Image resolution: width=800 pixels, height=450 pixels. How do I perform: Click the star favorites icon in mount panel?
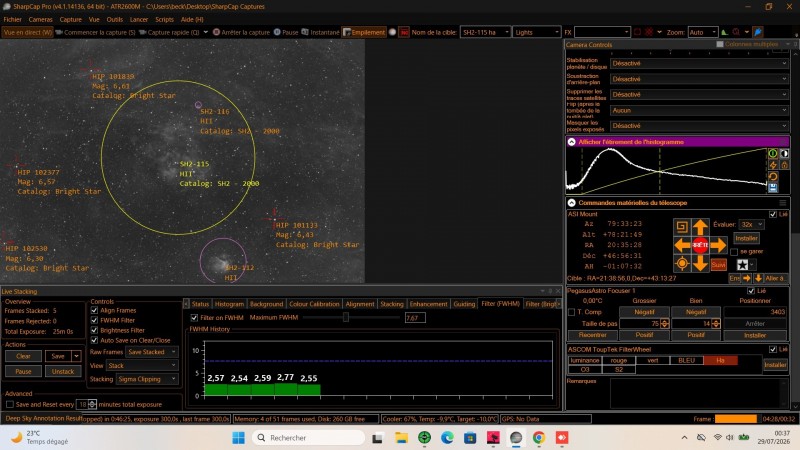(742, 264)
